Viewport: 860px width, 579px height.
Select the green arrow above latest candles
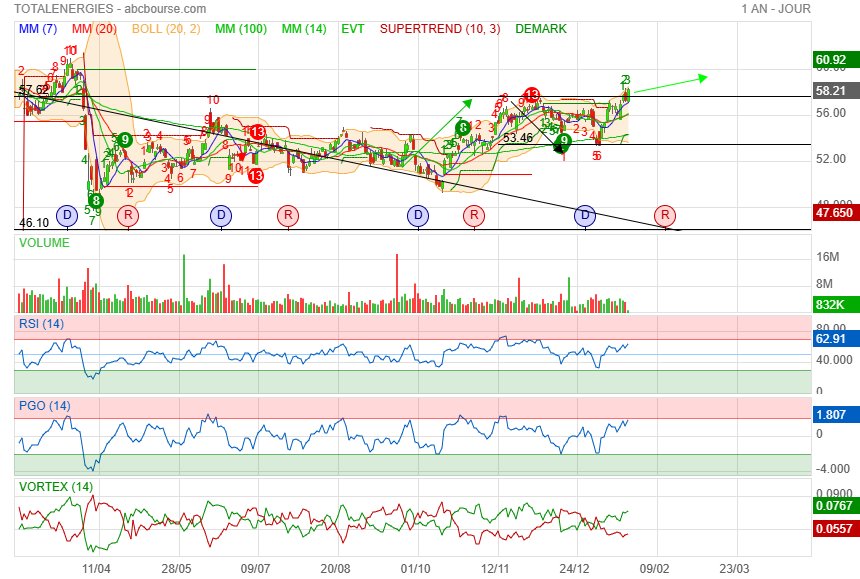coord(670,84)
